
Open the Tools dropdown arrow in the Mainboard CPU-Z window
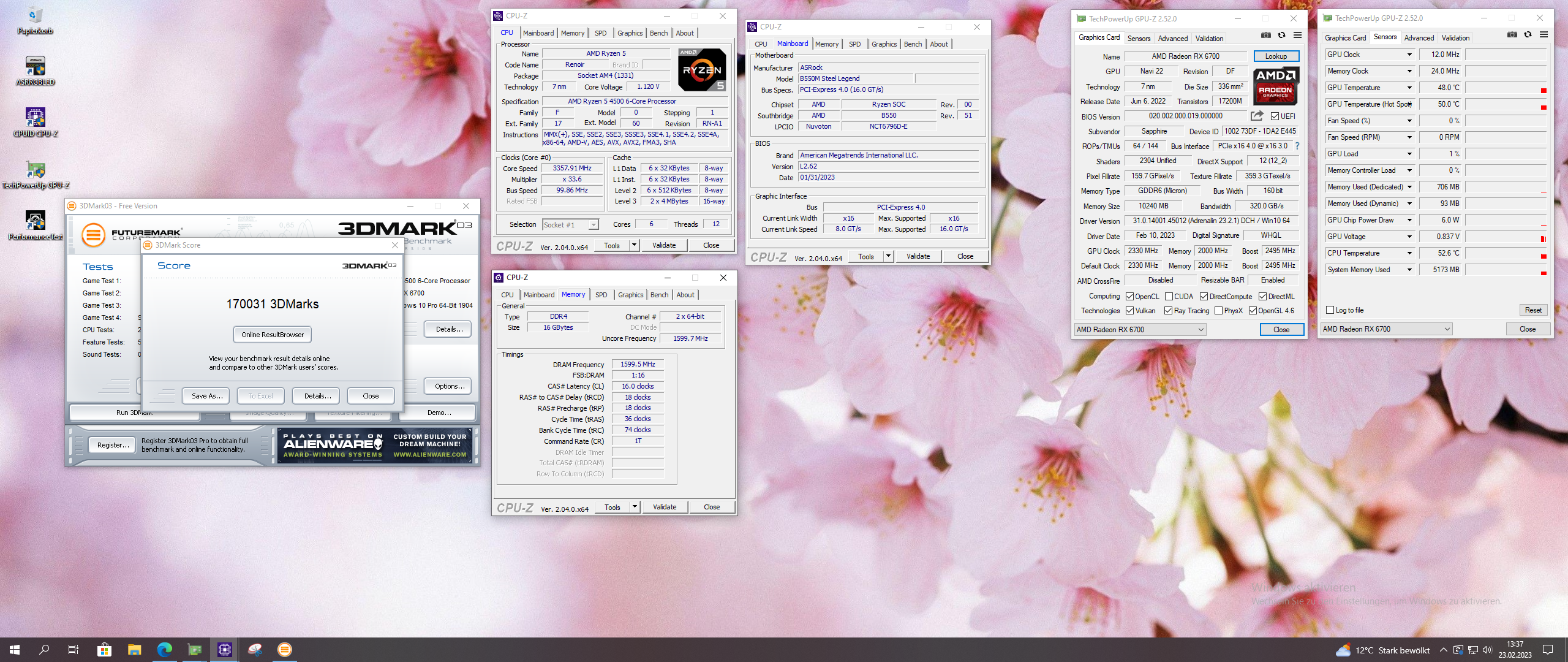coord(888,257)
